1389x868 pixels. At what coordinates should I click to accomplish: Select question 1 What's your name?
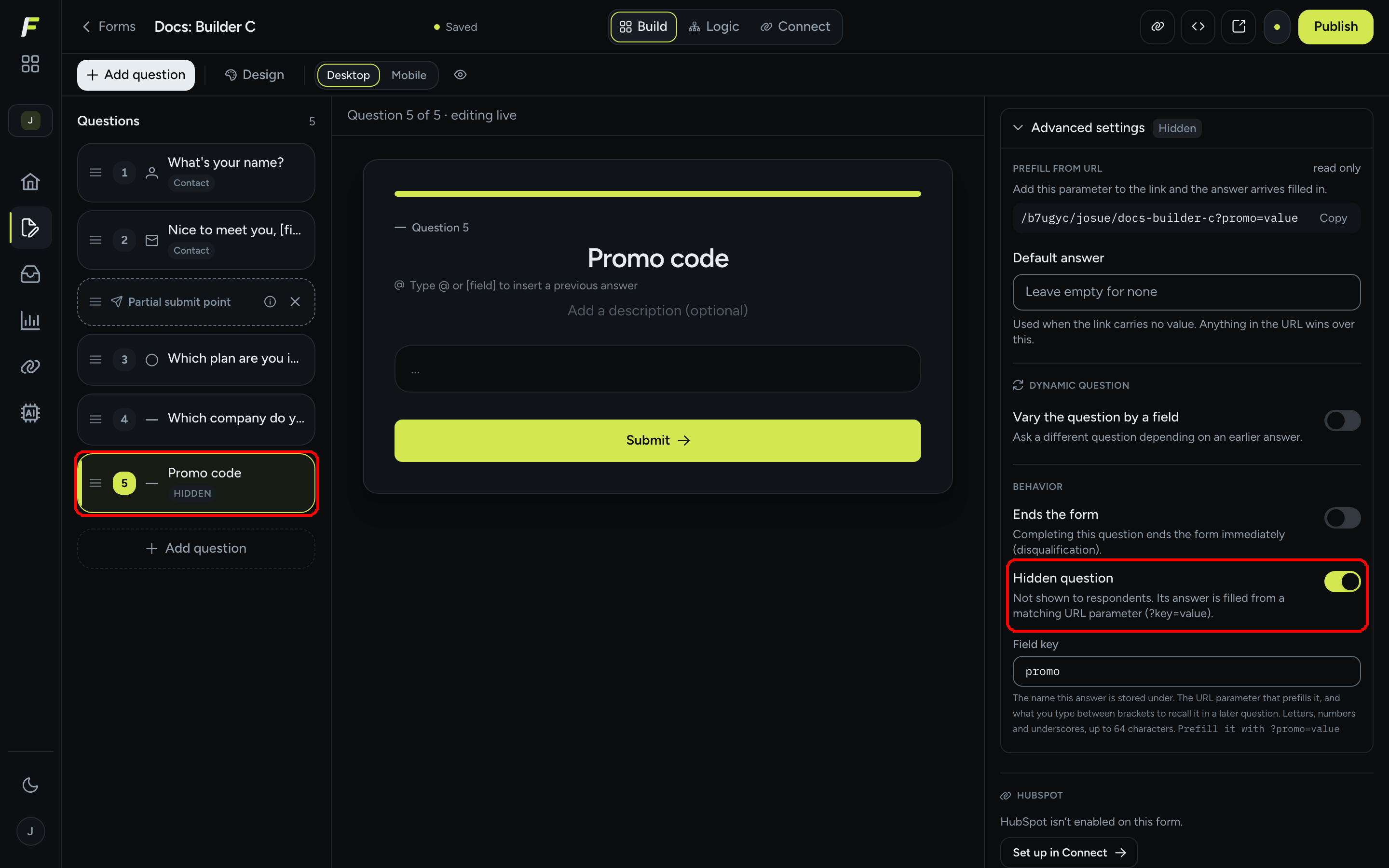pyautogui.click(x=196, y=172)
